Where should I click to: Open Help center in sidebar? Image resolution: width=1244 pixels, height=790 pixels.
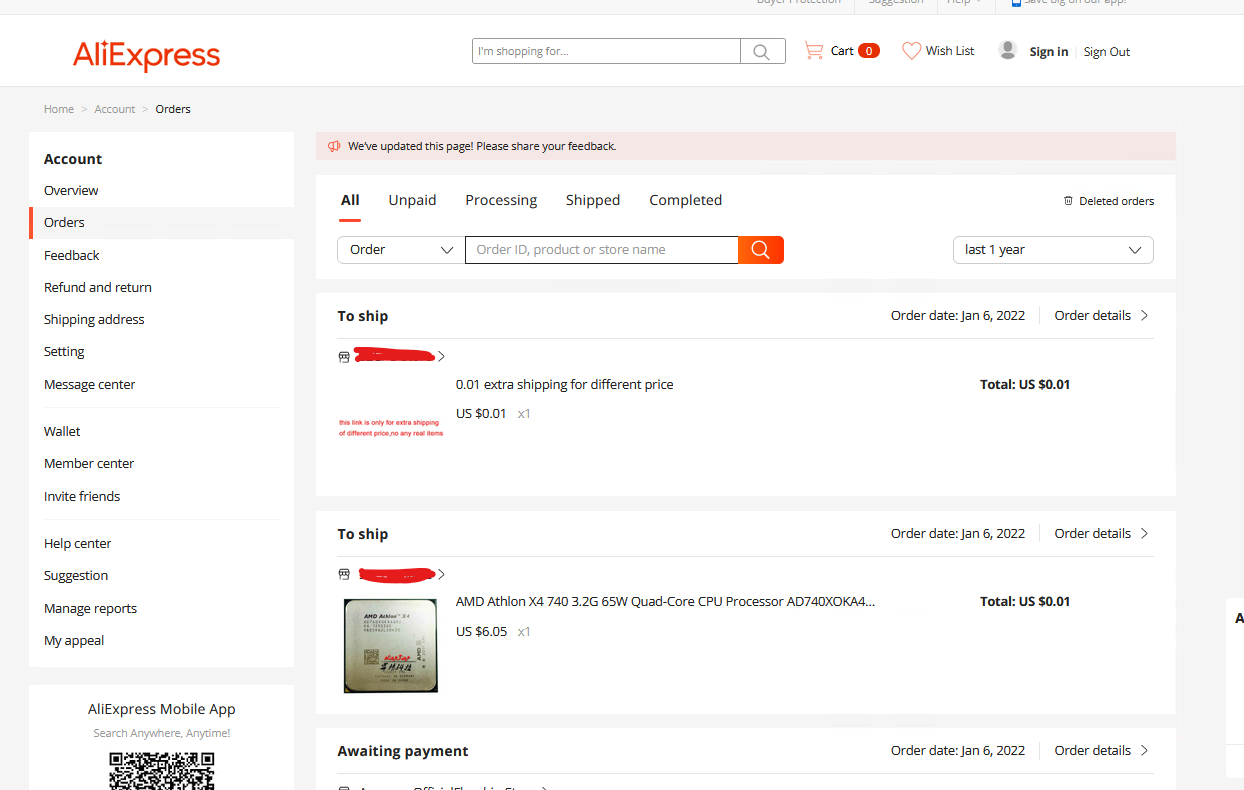pos(78,543)
